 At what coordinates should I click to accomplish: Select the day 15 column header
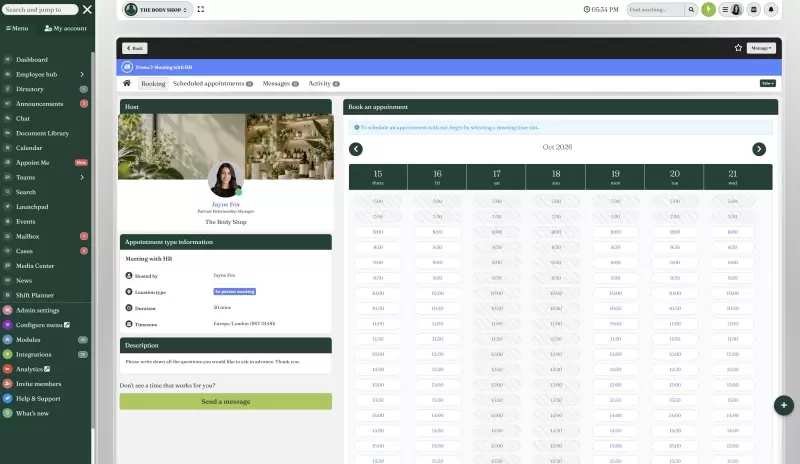coord(378,177)
